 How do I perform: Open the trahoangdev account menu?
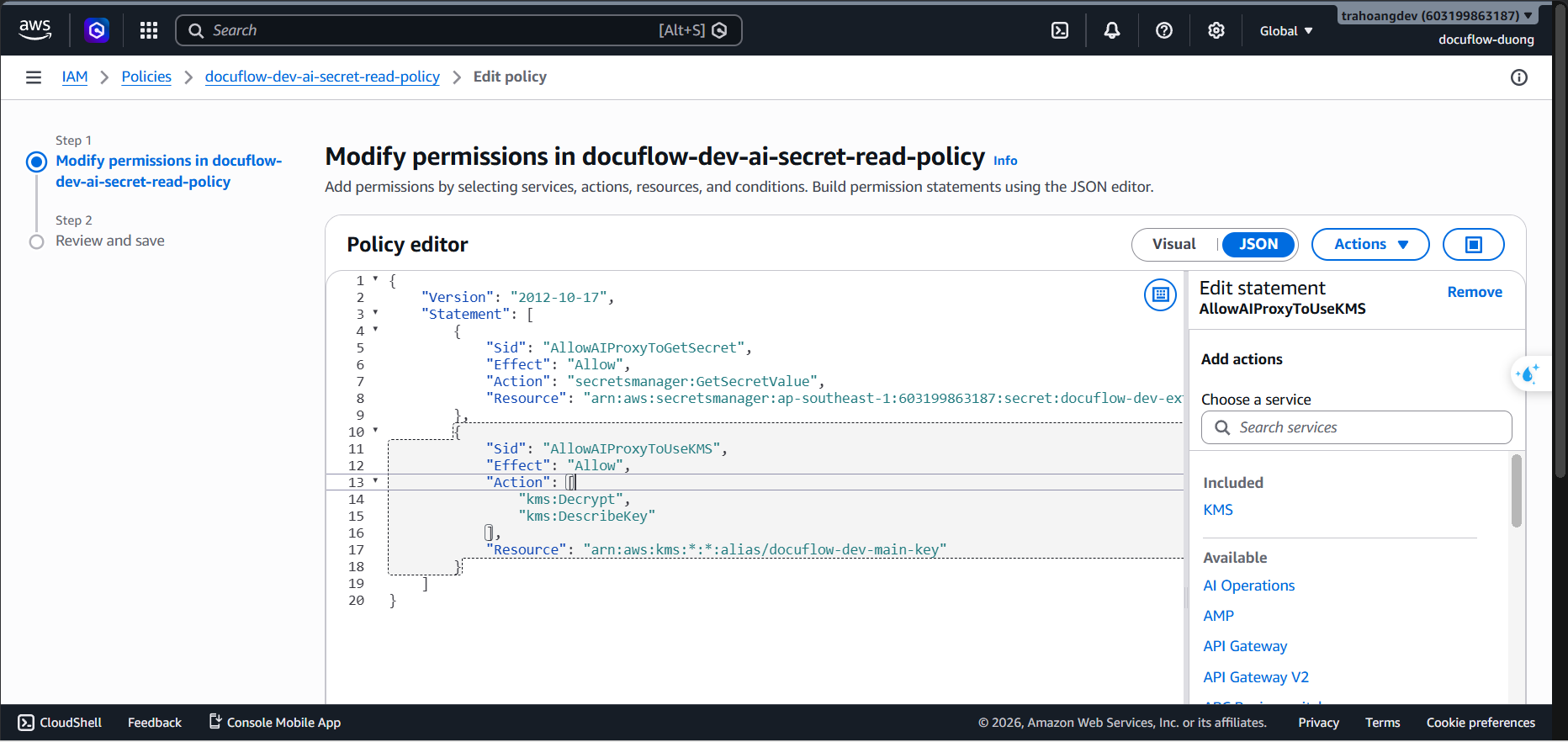tap(1437, 15)
